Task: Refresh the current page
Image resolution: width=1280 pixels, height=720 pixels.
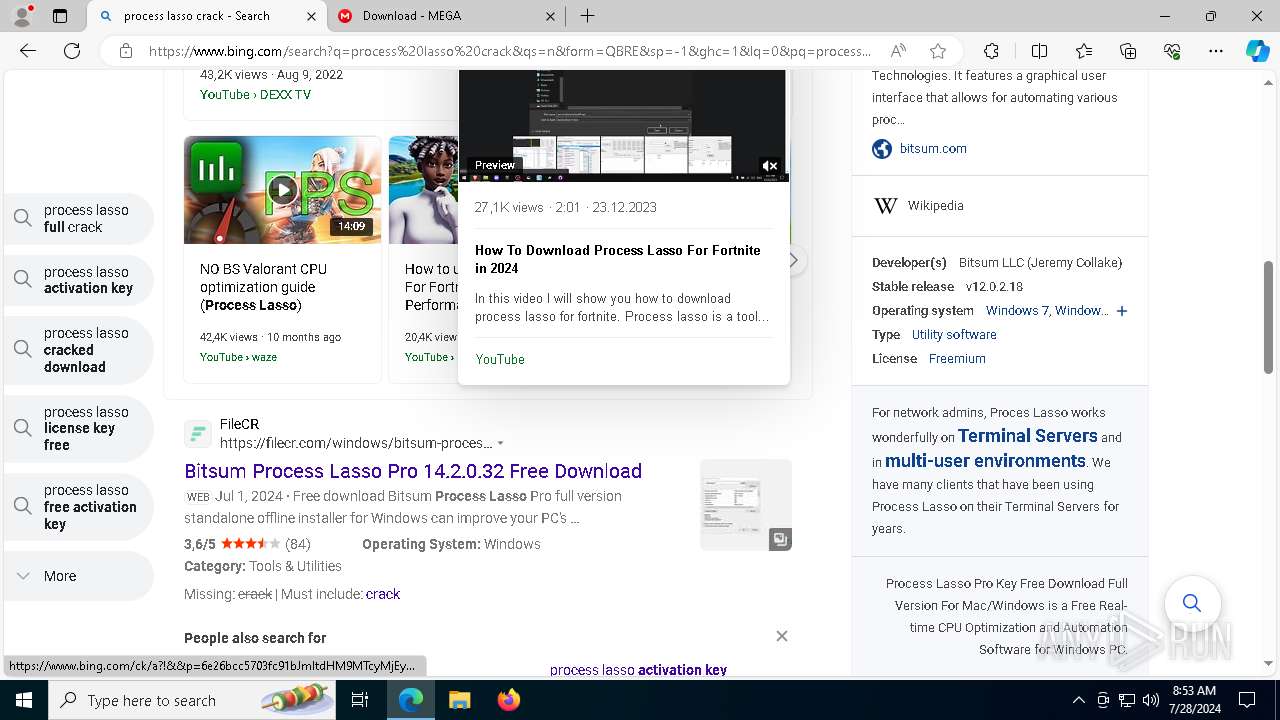Action: pos(72,51)
